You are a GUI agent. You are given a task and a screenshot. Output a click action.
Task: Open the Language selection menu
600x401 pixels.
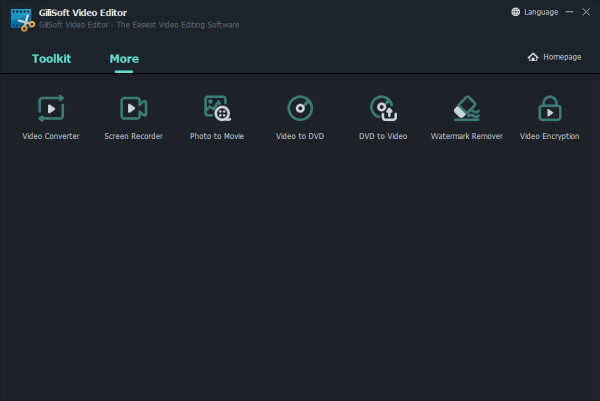coord(534,12)
